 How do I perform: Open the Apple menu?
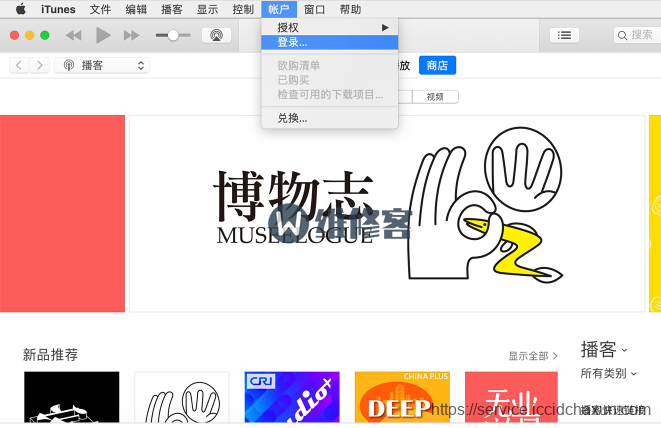click(x=20, y=9)
